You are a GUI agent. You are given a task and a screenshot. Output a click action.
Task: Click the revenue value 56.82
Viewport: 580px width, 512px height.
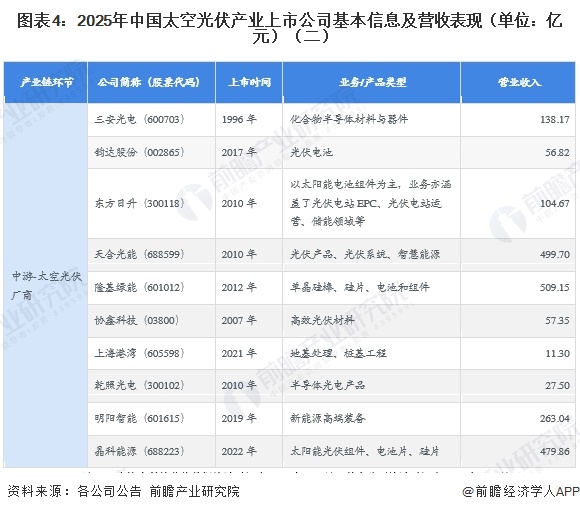click(x=557, y=152)
